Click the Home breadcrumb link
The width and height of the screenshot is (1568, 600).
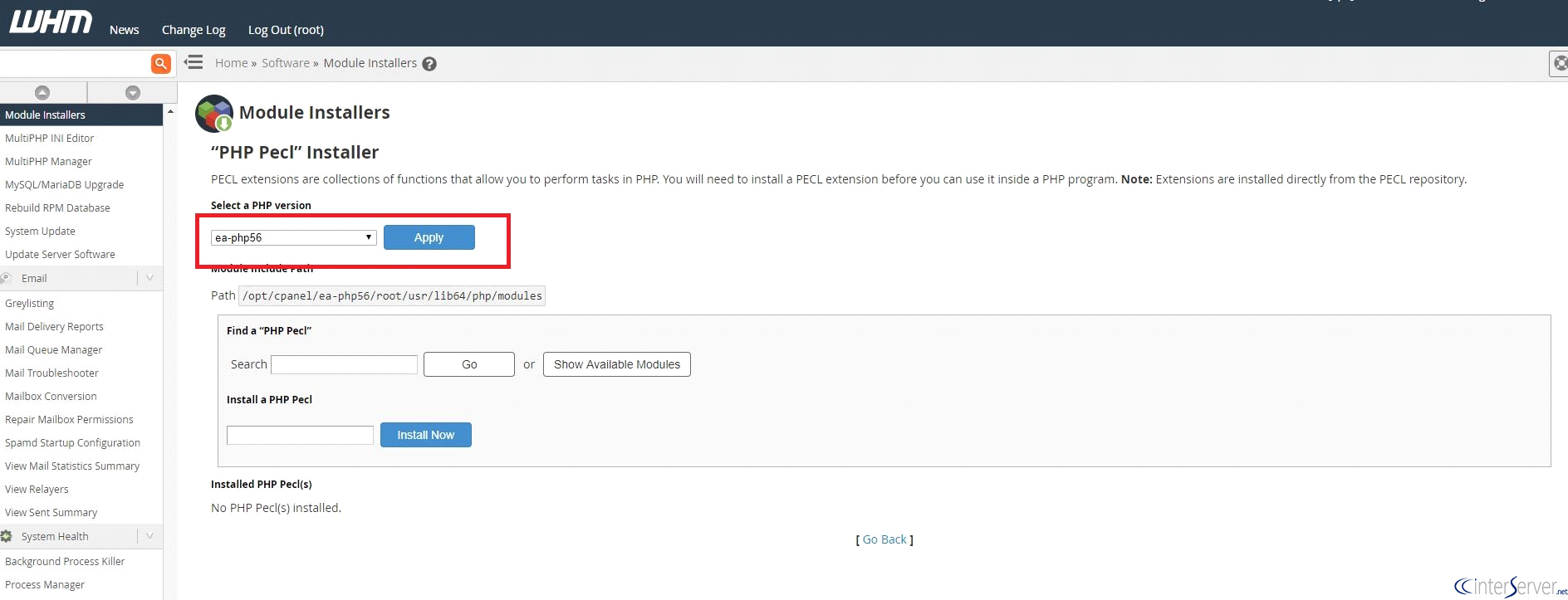(x=231, y=63)
